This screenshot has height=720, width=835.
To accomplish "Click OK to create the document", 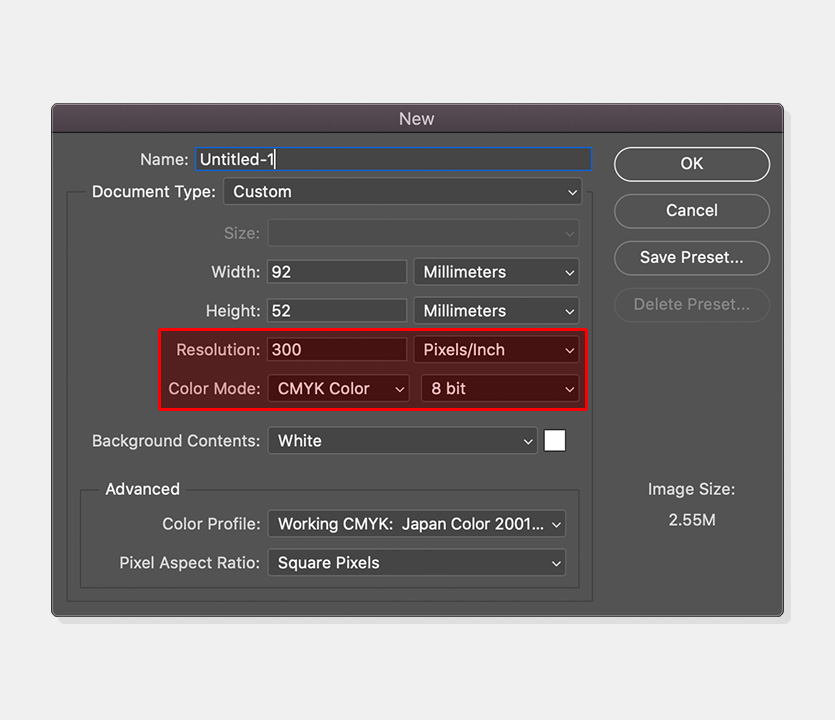I will pyautogui.click(x=691, y=164).
